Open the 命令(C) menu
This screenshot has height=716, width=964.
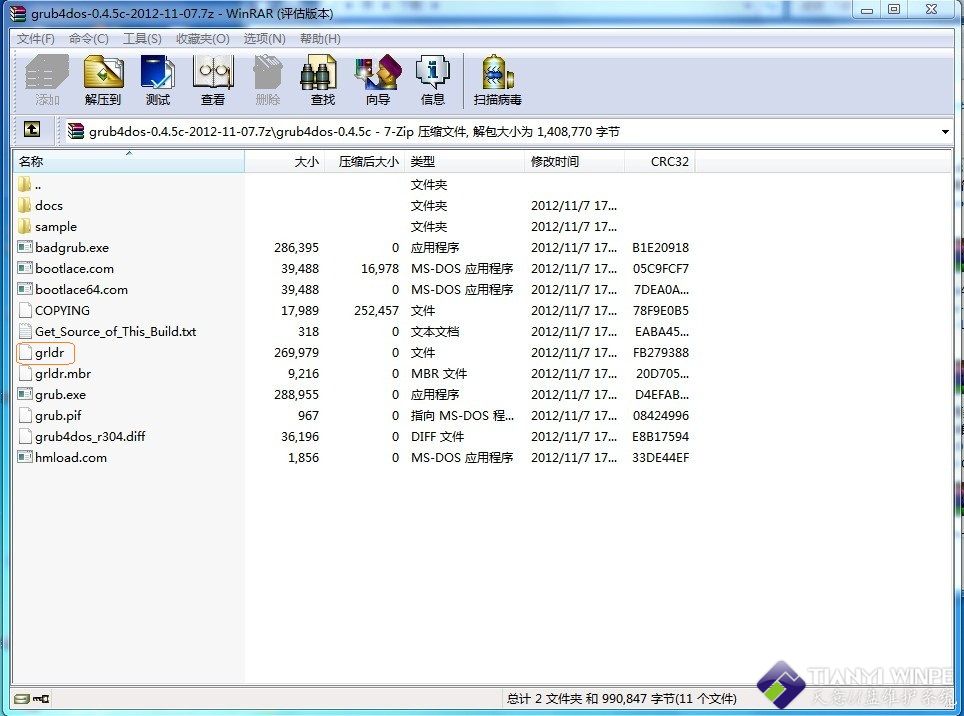[89, 39]
